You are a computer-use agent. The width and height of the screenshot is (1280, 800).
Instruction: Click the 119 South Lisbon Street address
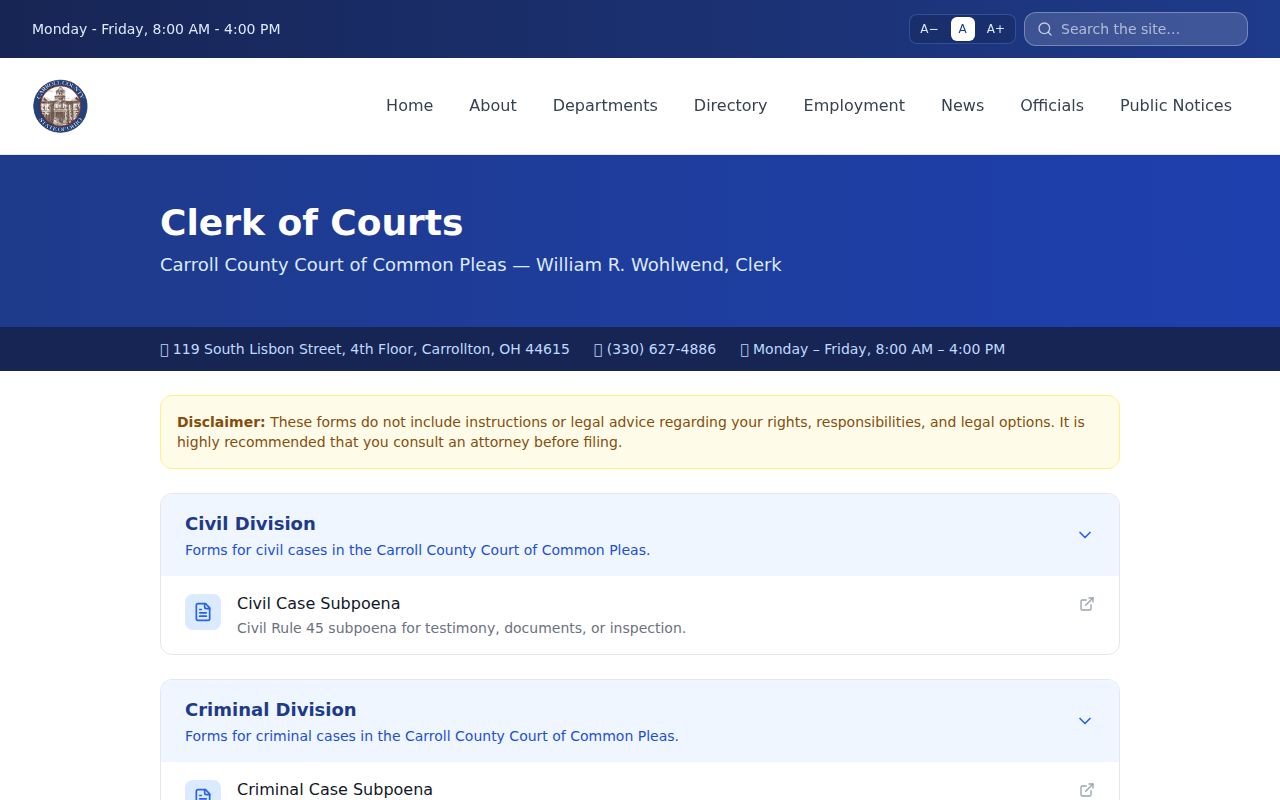[371, 349]
